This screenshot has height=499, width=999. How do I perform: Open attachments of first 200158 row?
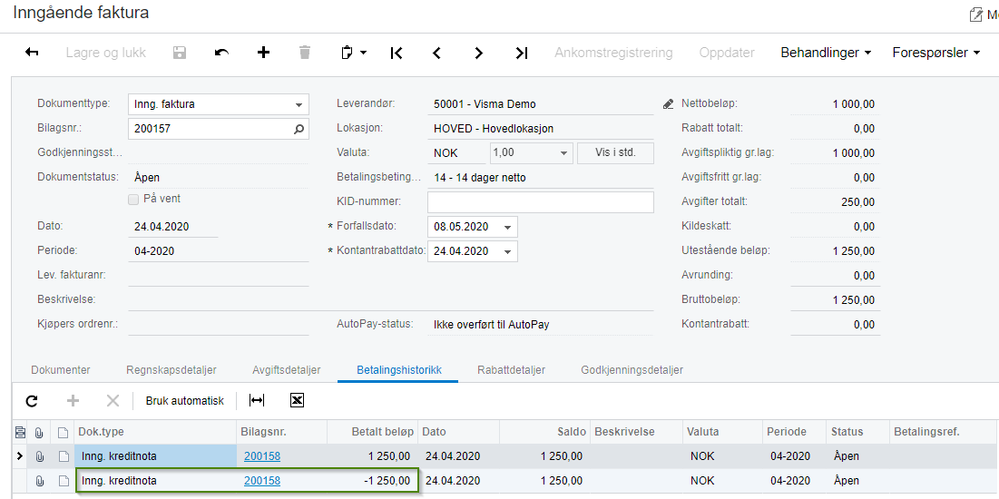click(x=39, y=456)
